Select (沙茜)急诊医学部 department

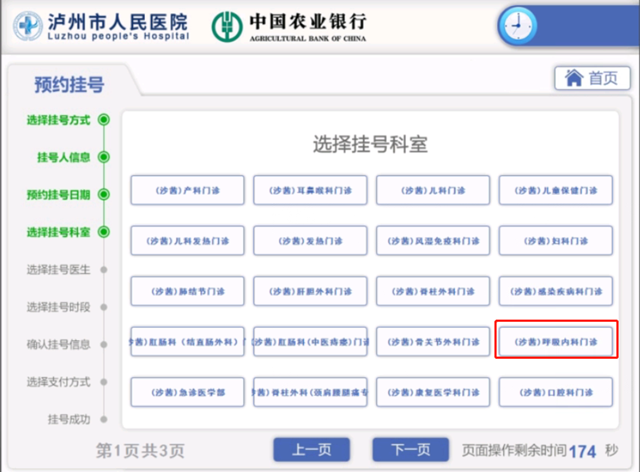tap(189, 393)
